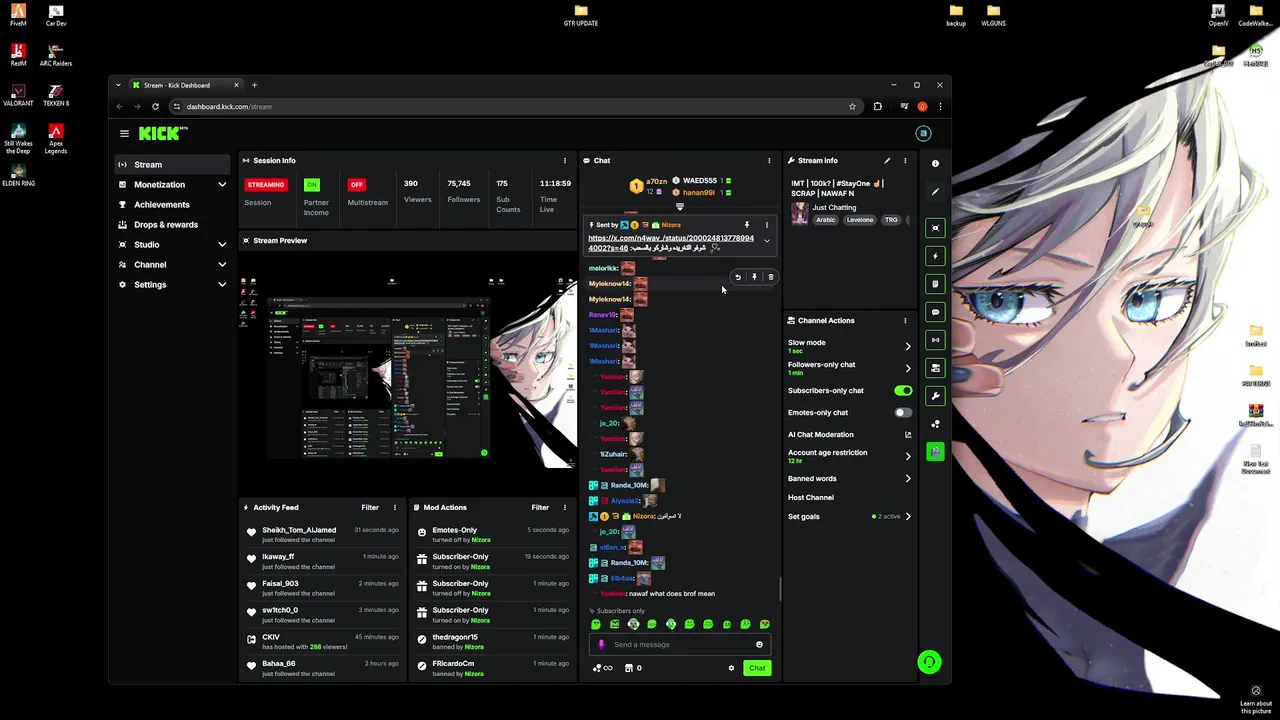The height and width of the screenshot is (720, 1280).
Task: Toggle the Chat bubble widget icon
Action: 936,312
